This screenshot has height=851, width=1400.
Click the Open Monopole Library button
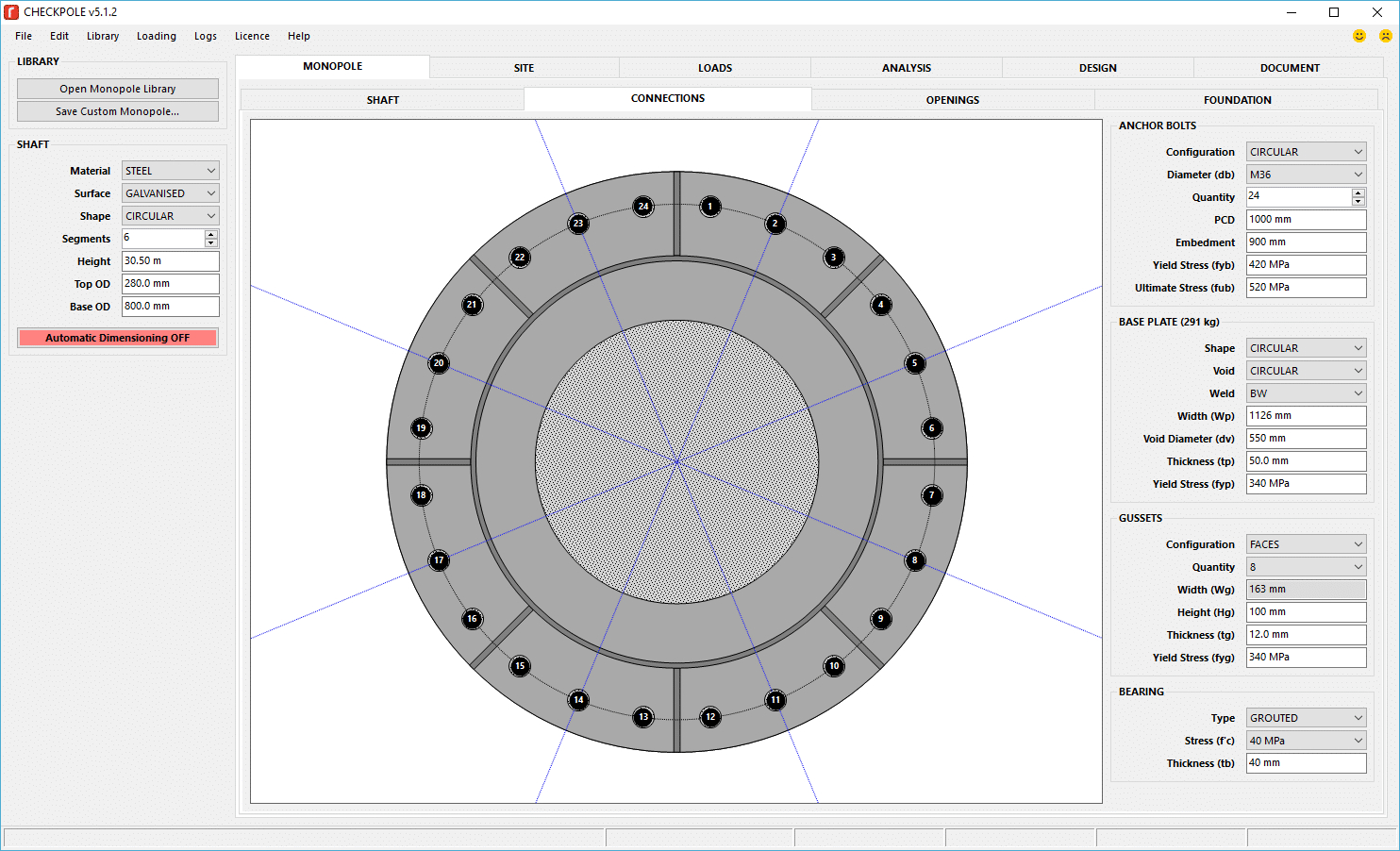[117, 88]
